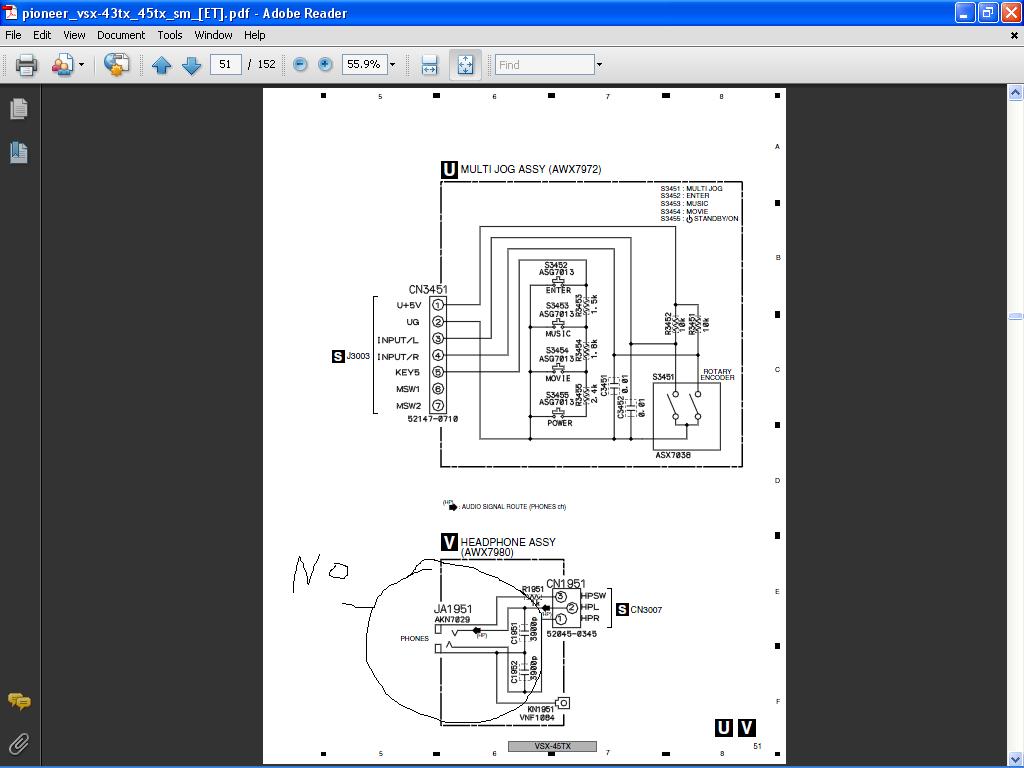Click the CN3451 connector label

point(428,289)
